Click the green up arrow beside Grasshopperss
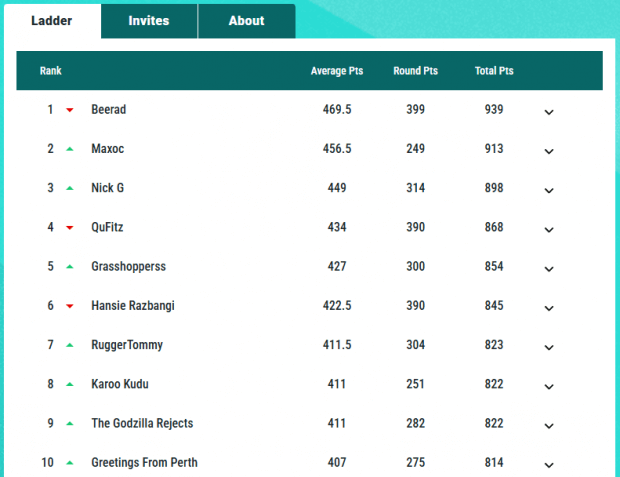The width and height of the screenshot is (620, 477). tap(70, 267)
